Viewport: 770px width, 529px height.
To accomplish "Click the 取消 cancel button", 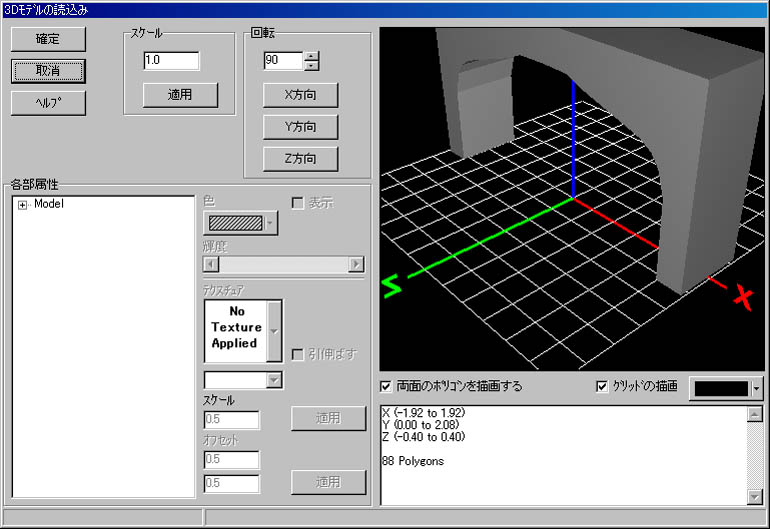I will (48, 71).
